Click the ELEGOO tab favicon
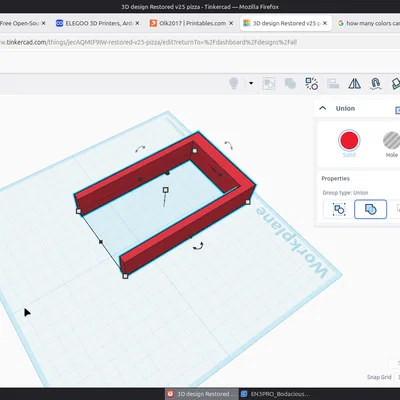 (x=59, y=23)
